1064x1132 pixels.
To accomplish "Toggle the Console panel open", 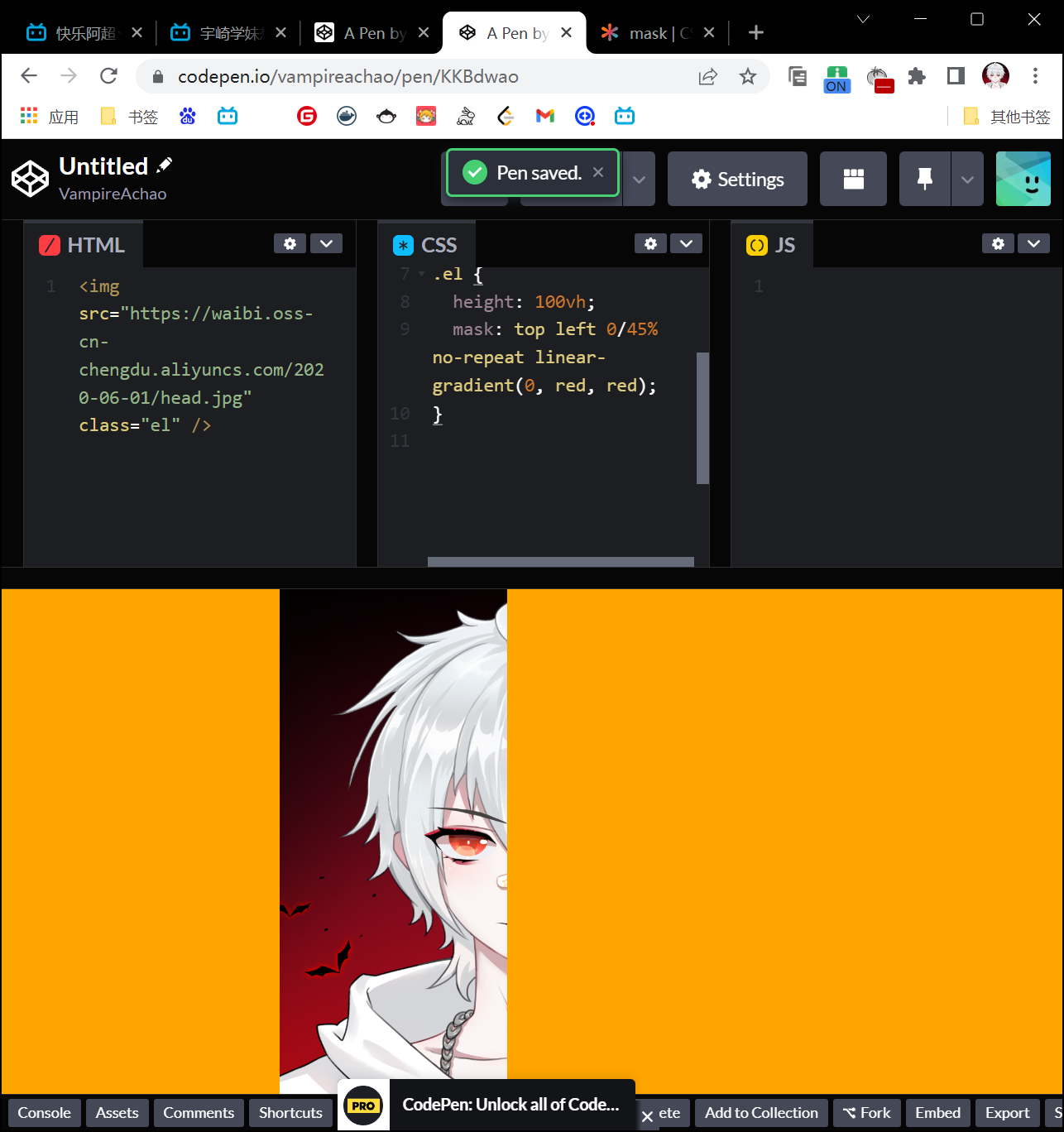I will point(43,1113).
